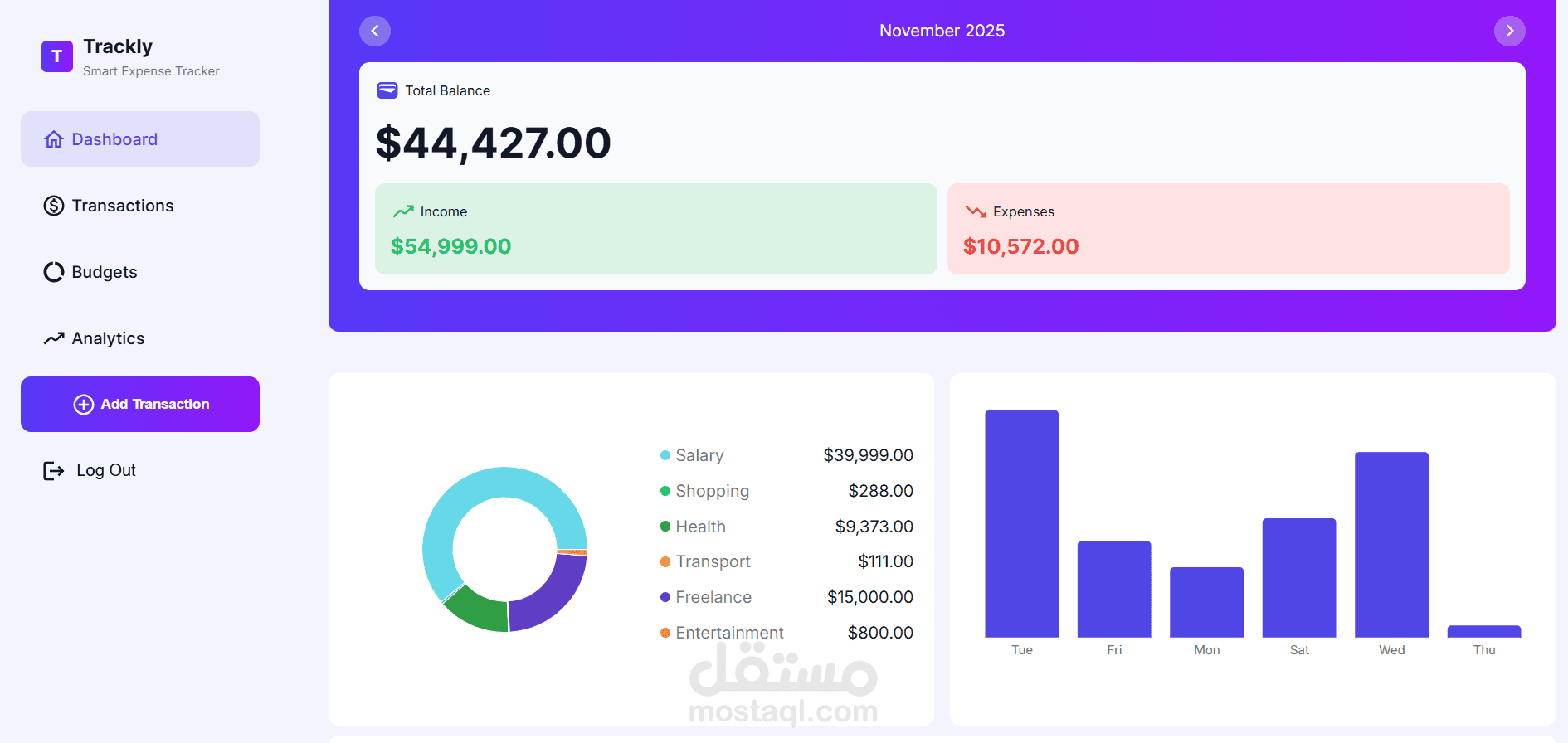Click the Analytics trend arrow icon
Viewport: 1568px width, 743px height.
[54, 338]
